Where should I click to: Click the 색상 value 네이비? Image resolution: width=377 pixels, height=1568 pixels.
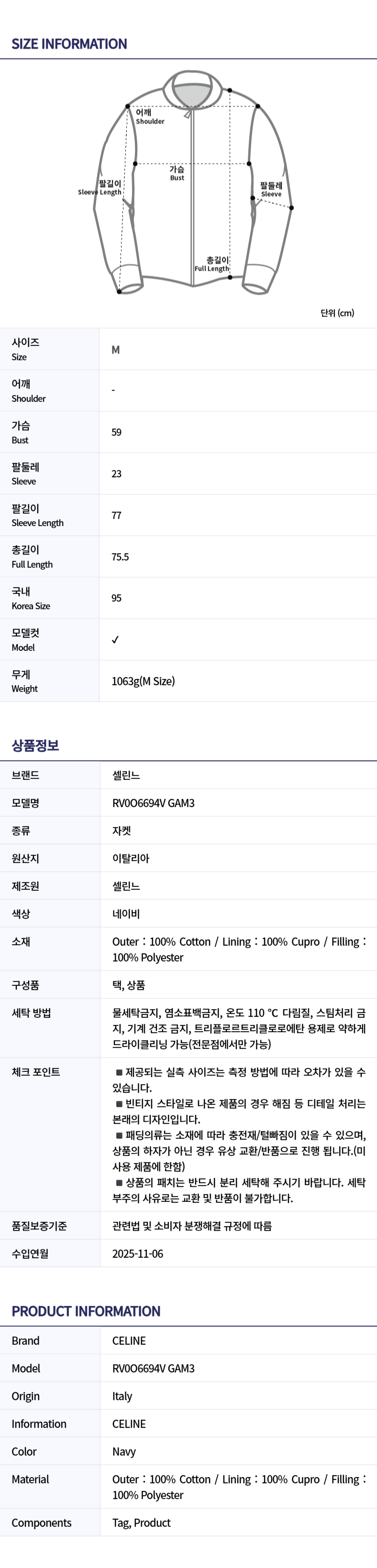(126, 914)
